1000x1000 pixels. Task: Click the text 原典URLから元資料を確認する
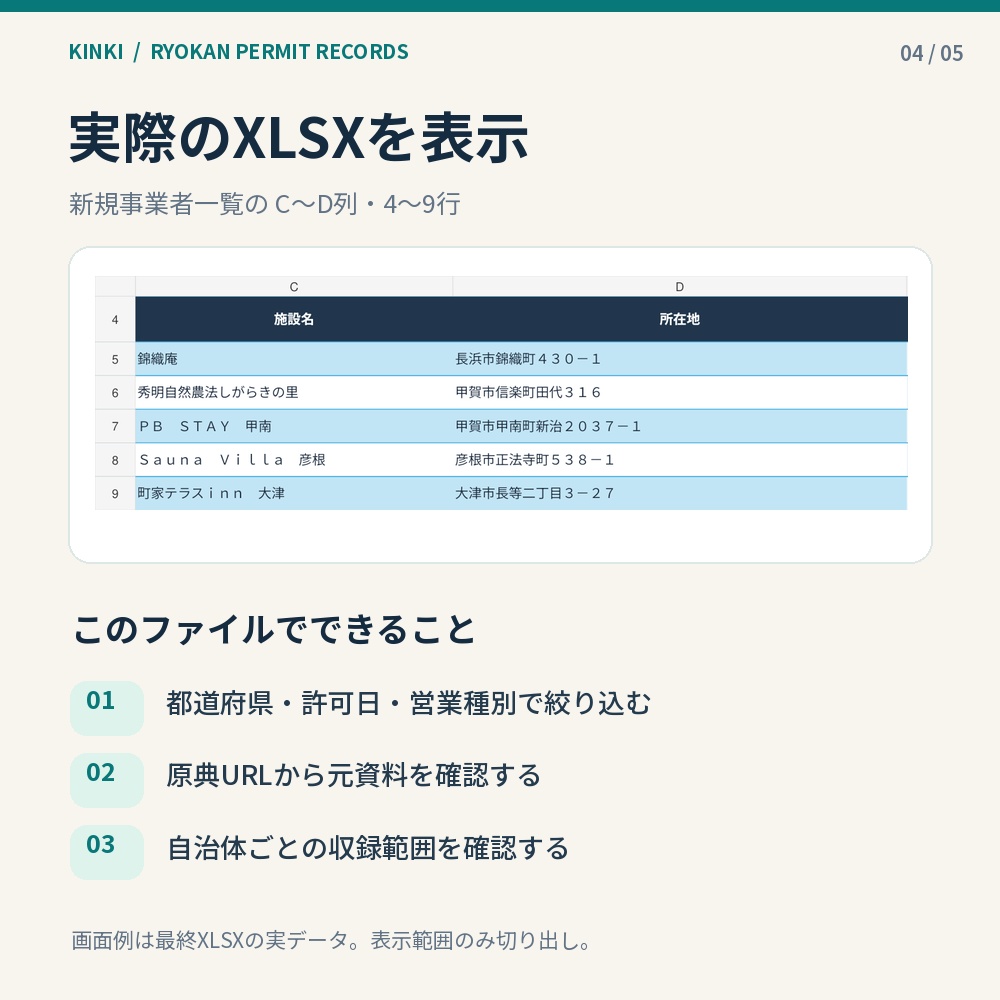pyautogui.click(x=353, y=776)
